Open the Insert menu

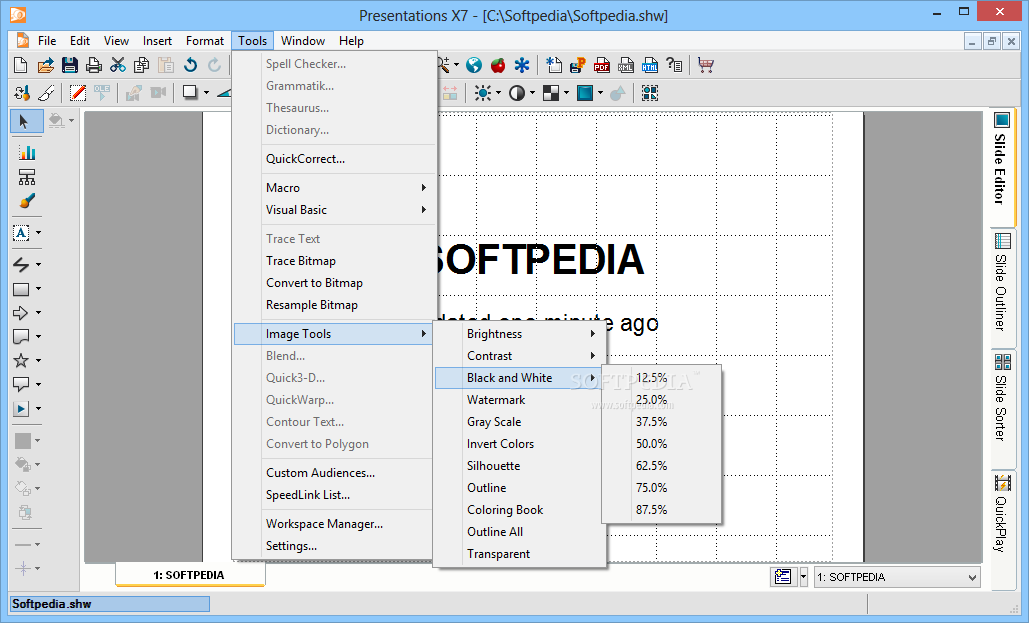(x=158, y=41)
